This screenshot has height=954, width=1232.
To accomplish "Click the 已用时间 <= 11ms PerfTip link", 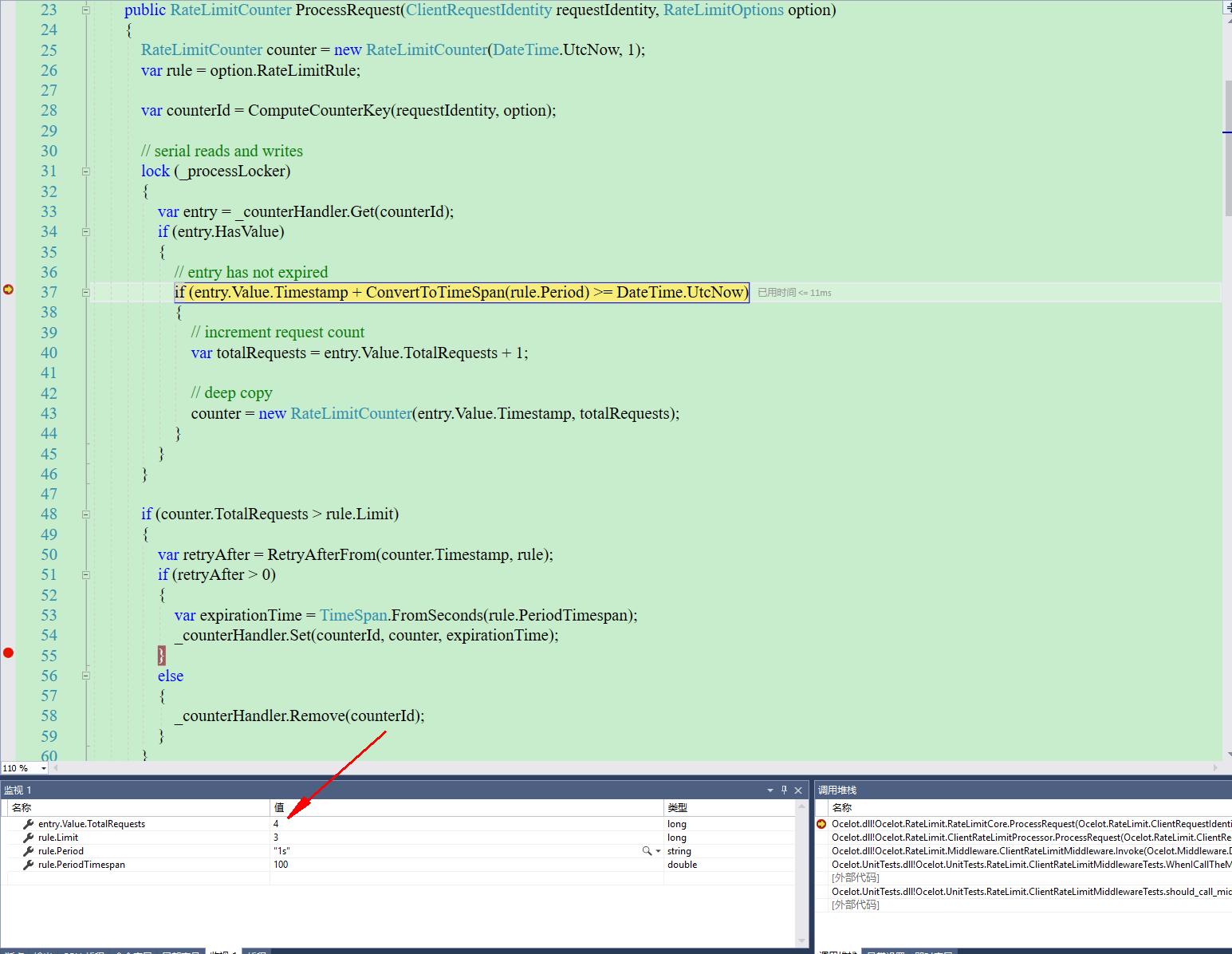I will tap(794, 292).
